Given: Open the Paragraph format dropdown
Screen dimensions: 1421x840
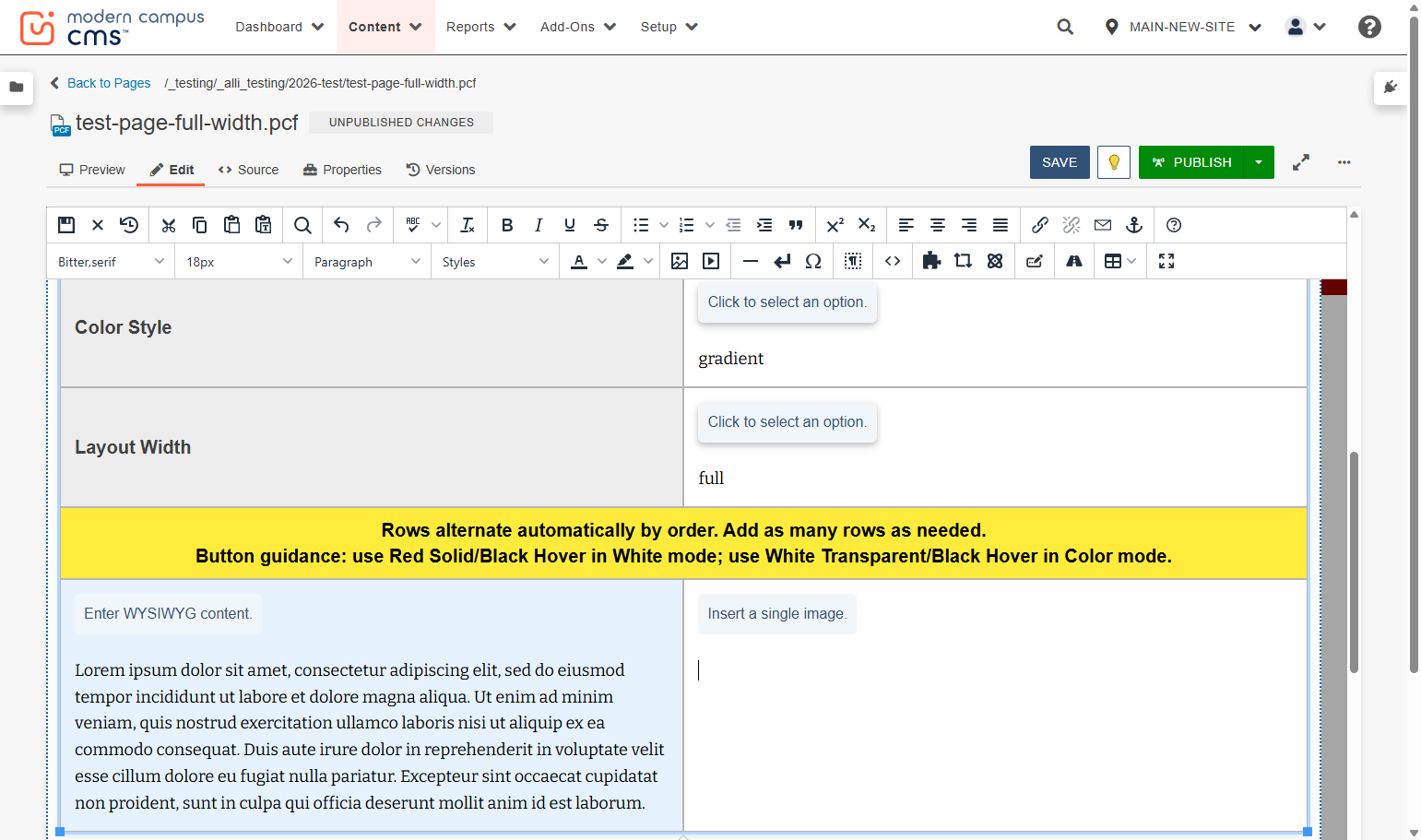Looking at the screenshot, I should tap(367, 262).
